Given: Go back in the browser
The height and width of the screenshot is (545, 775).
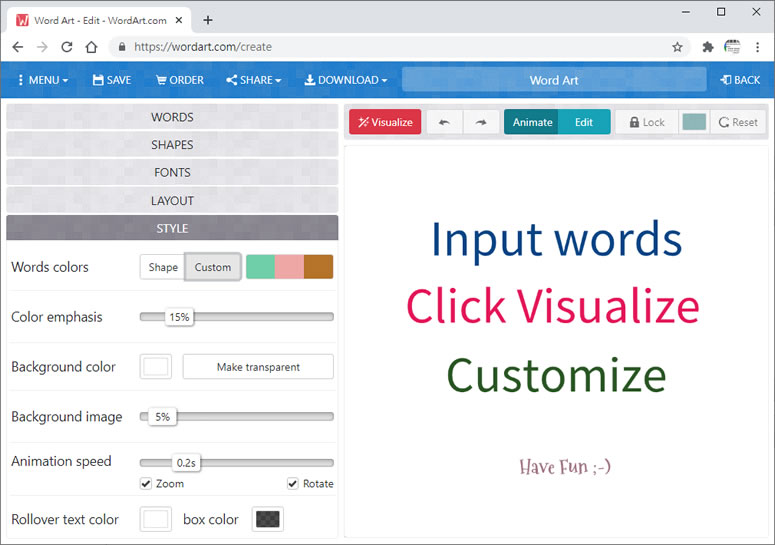Looking at the screenshot, I should [18, 47].
